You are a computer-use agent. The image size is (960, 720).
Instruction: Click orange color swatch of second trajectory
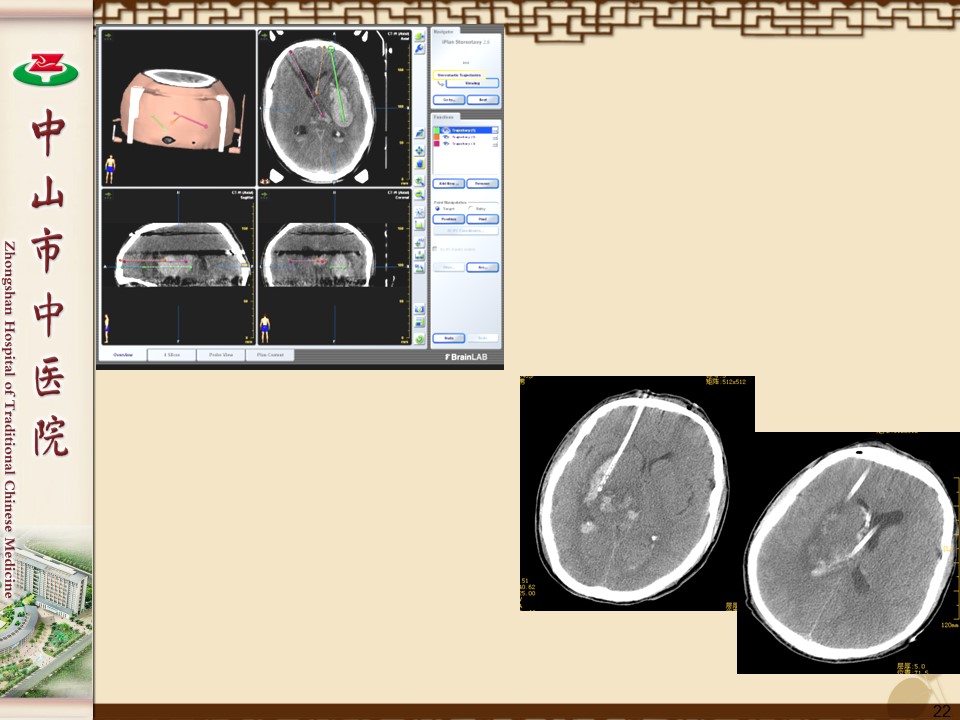tap(437, 137)
